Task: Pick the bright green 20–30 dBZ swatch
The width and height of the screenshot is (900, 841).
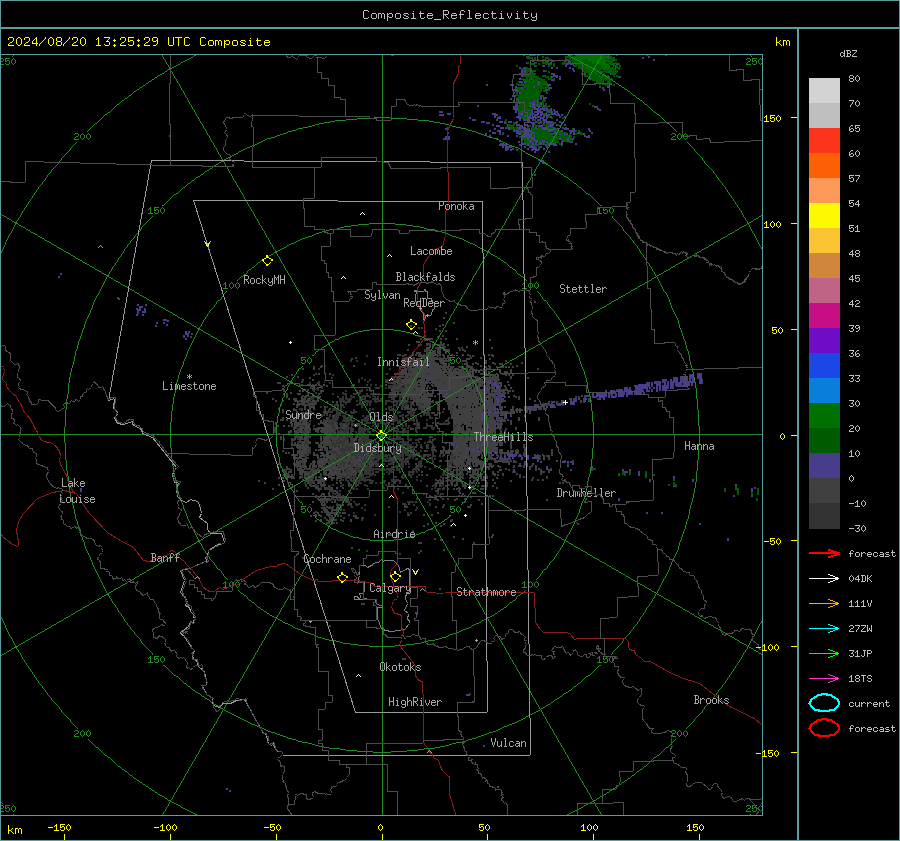Action: (x=824, y=415)
